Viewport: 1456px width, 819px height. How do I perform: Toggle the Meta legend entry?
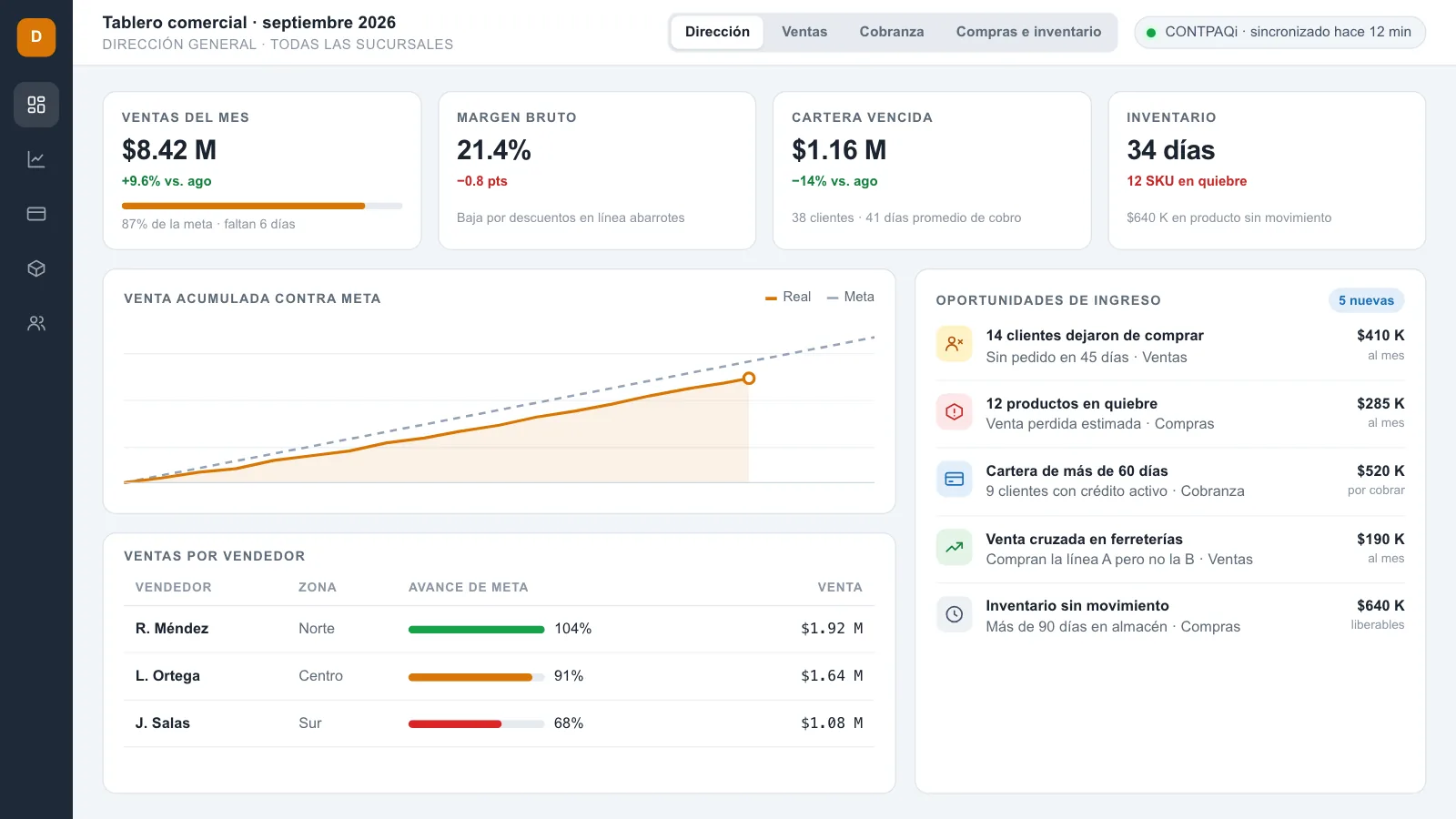pyautogui.click(x=851, y=297)
